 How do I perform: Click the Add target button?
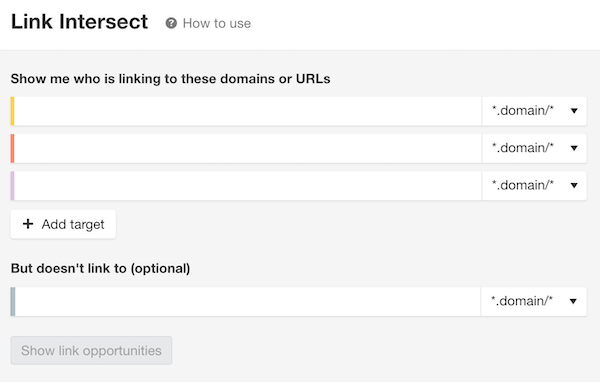[63, 224]
